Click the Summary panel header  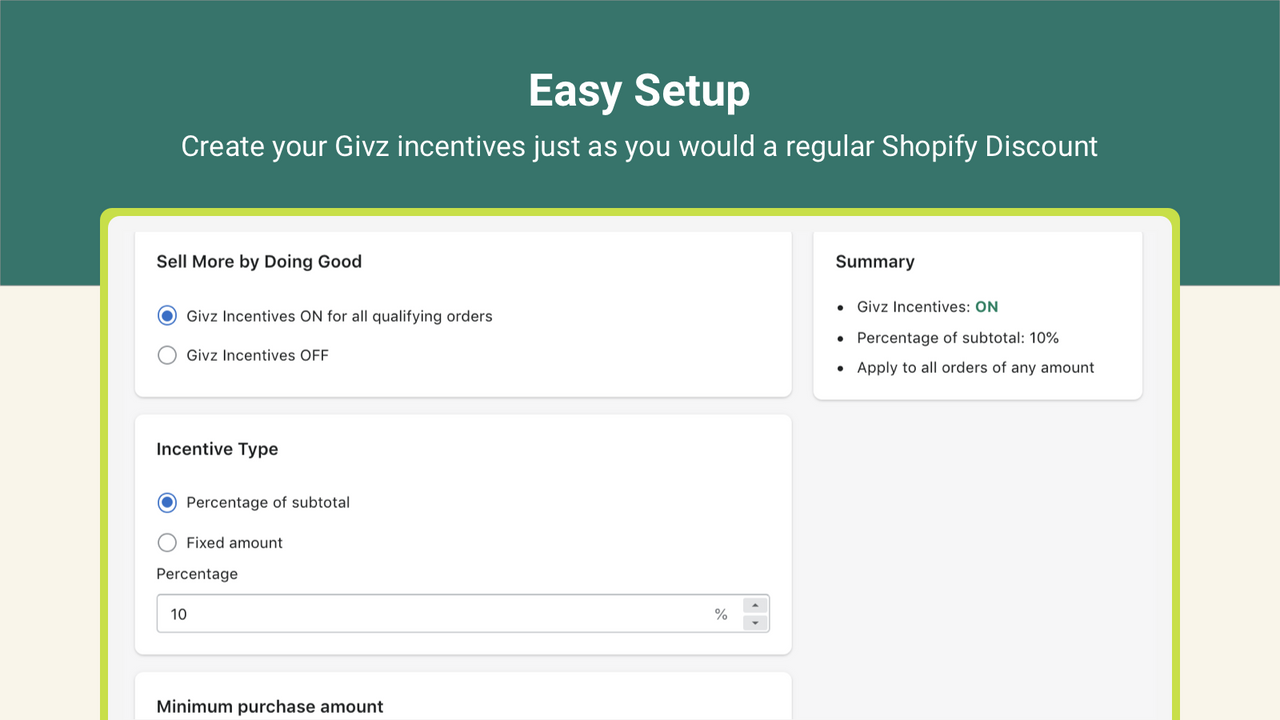click(875, 261)
